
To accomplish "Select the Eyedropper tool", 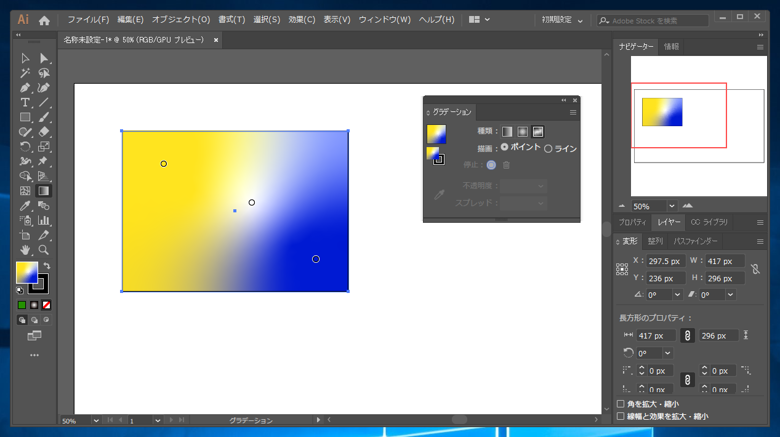I will click(x=25, y=206).
